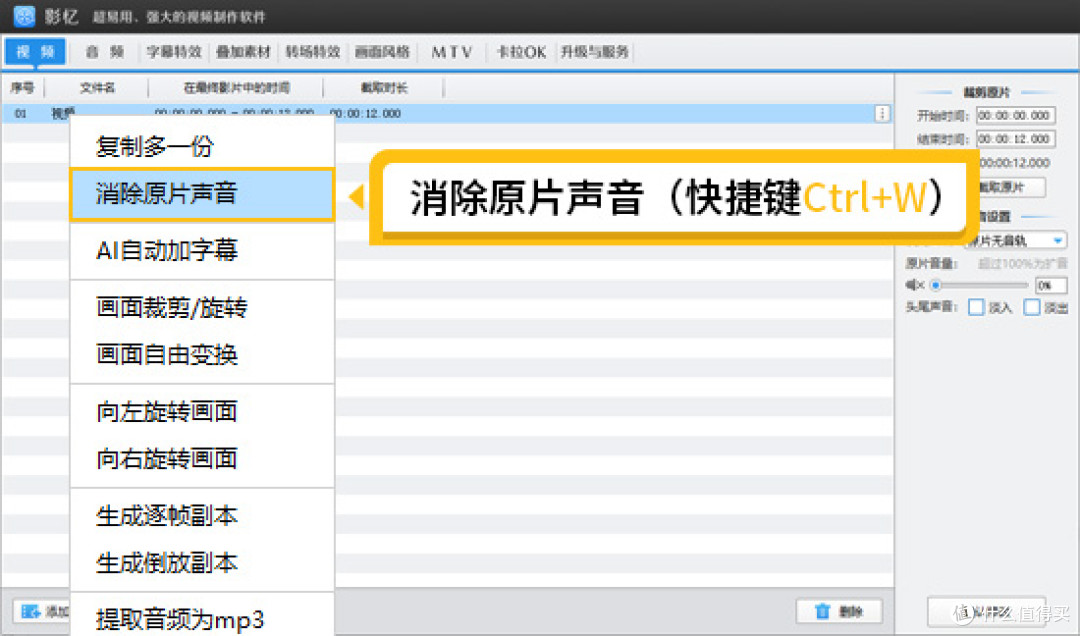The height and width of the screenshot is (636, 1080).
Task: Click the 截取原片 button
Action: pos(1011,187)
